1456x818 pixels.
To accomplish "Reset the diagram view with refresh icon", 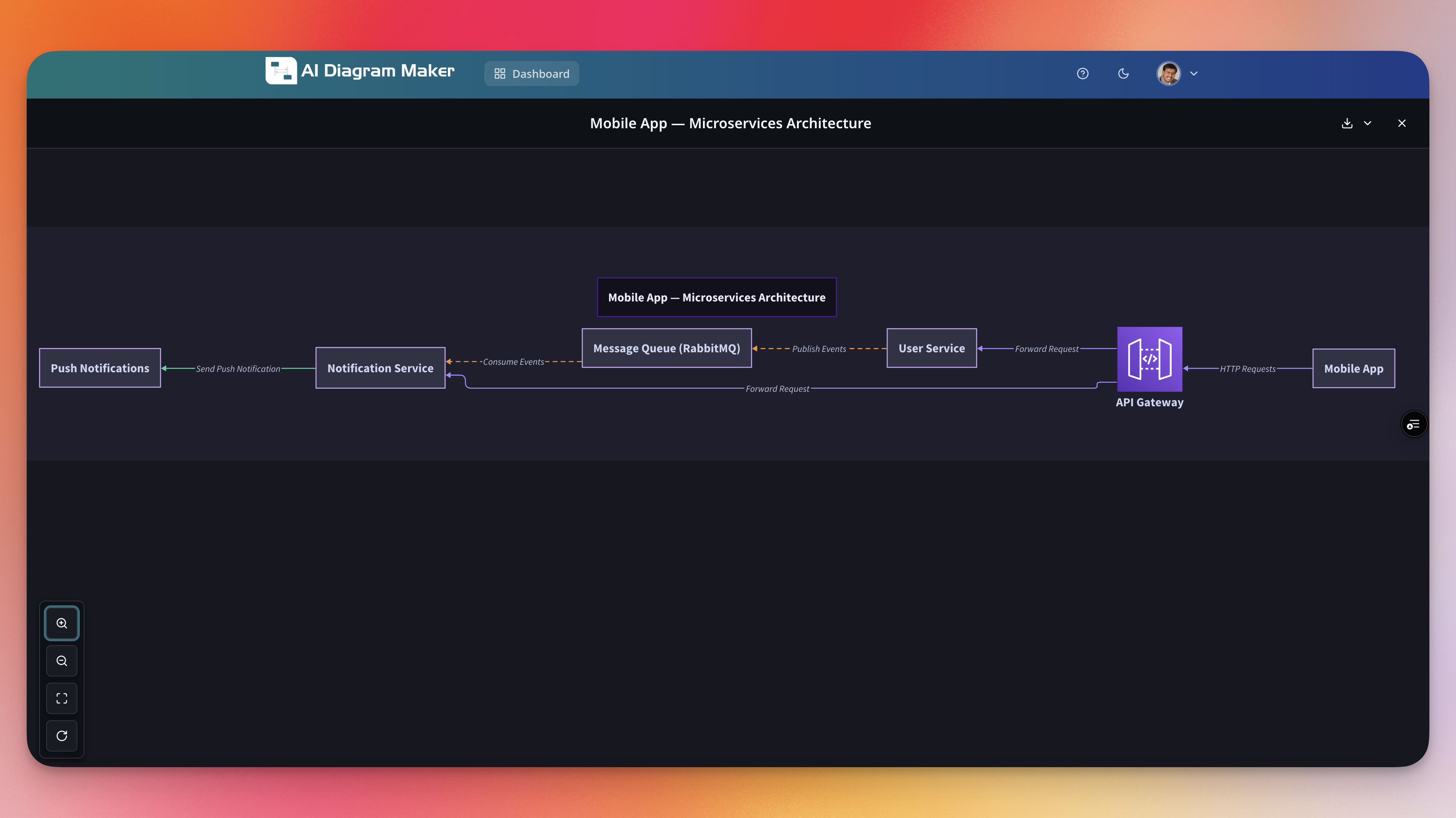I will point(61,735).
